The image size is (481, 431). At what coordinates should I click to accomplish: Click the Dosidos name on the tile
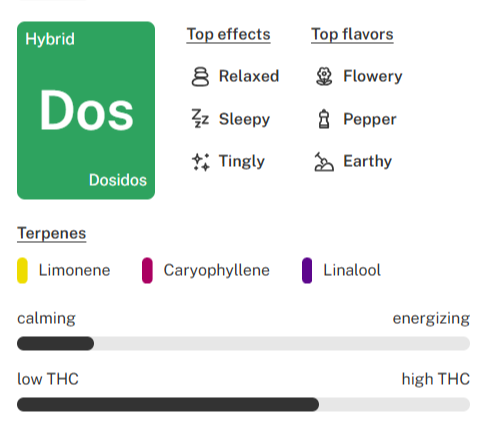118,180
